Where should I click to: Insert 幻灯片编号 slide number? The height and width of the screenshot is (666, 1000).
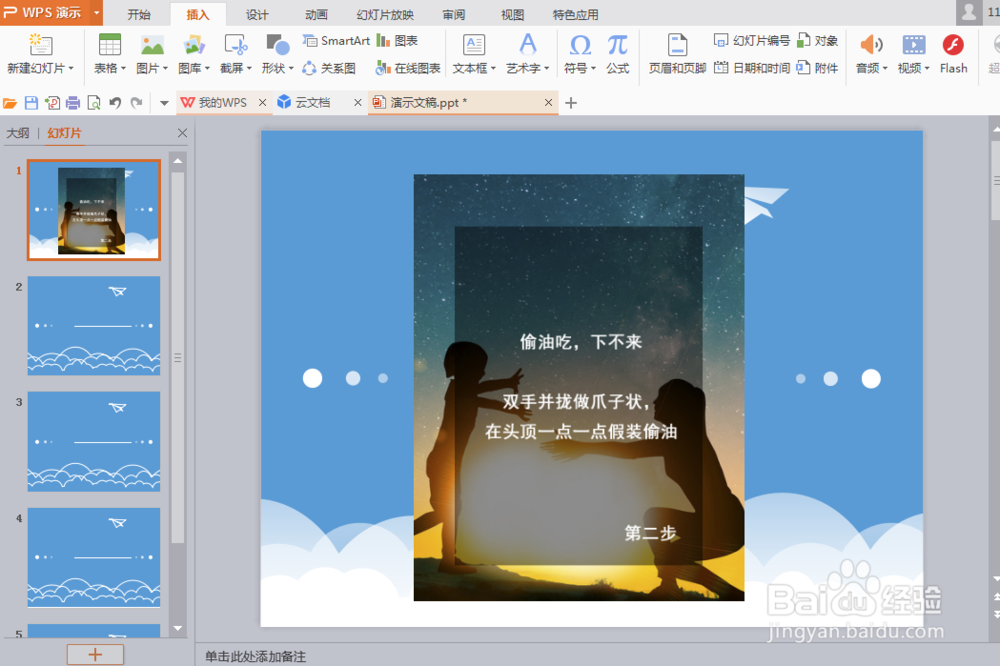tap(751, 41)
